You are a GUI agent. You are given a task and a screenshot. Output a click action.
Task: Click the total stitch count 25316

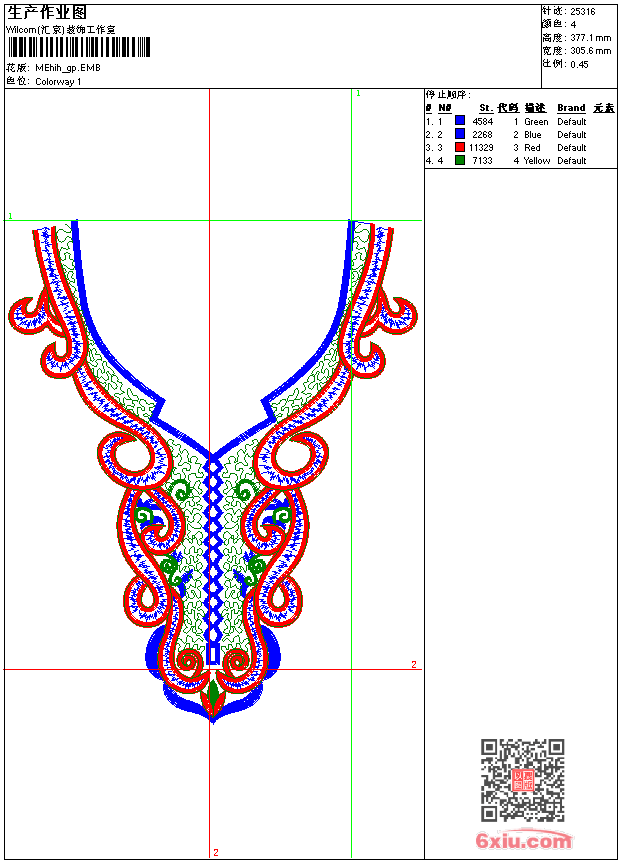click(583, 11)
